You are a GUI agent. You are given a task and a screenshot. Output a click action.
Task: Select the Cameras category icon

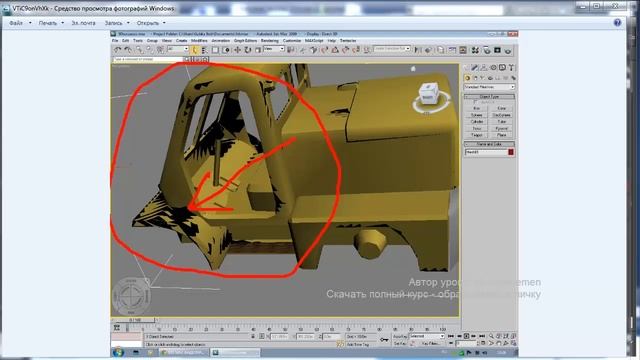tap(490, 78)
